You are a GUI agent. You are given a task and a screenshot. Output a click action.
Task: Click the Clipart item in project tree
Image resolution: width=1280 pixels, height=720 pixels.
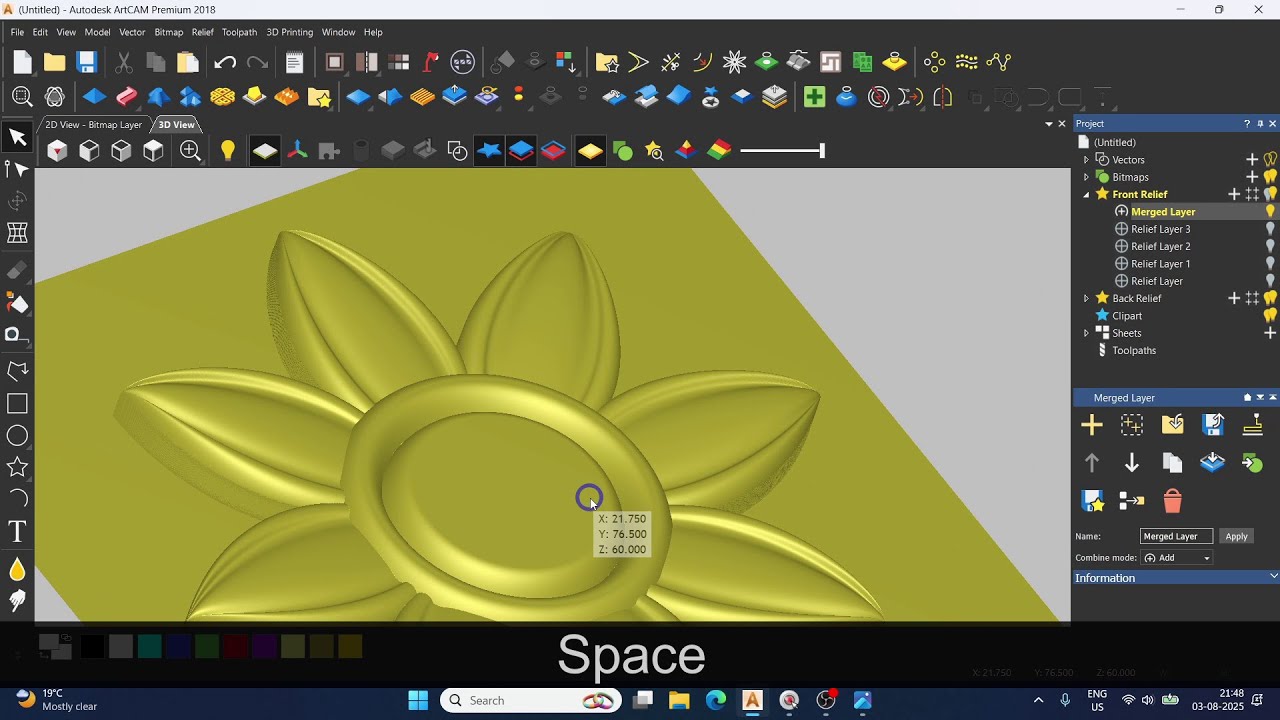point(1127,316)
